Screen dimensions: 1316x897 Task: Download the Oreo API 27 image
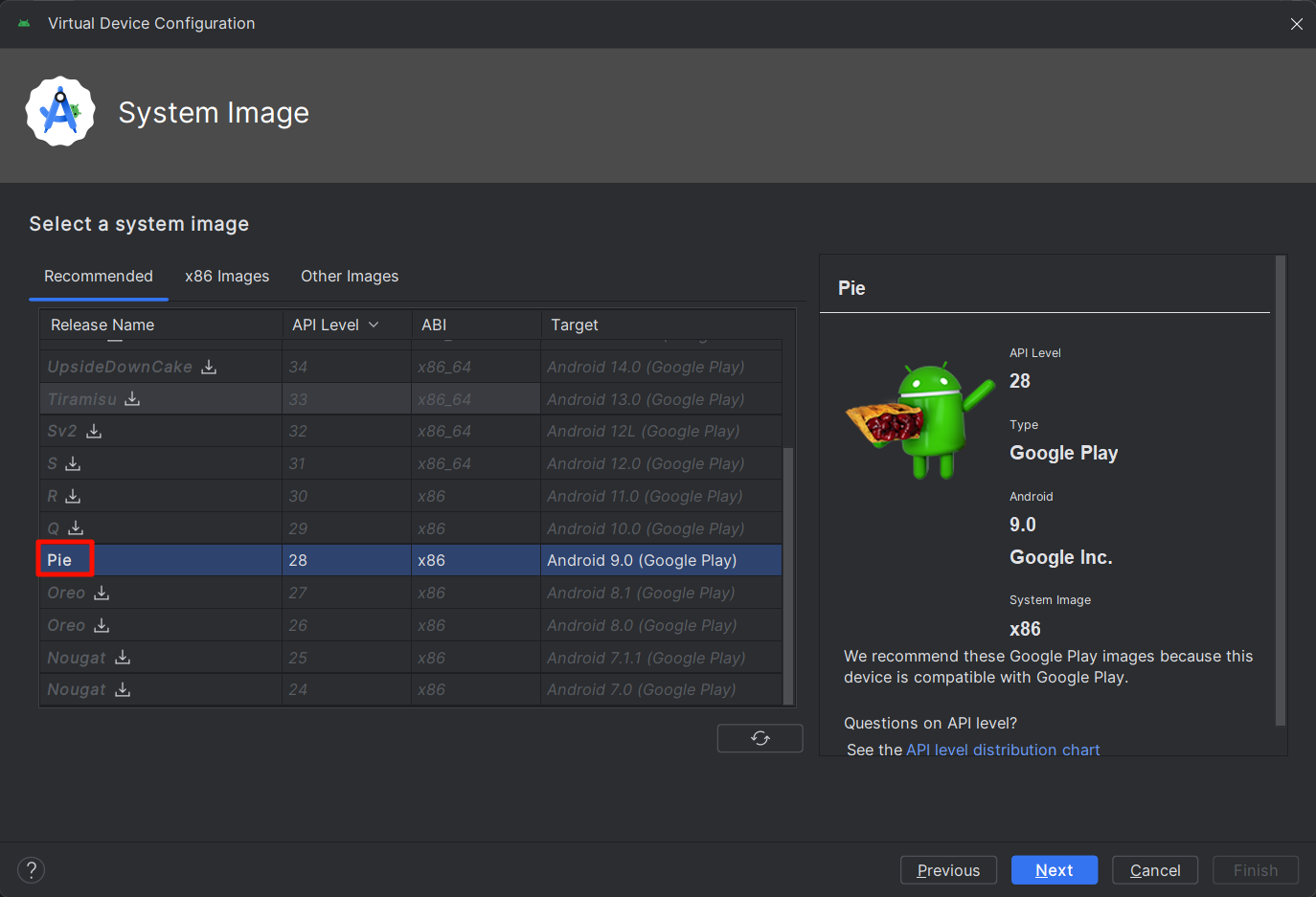pos(102,593)
